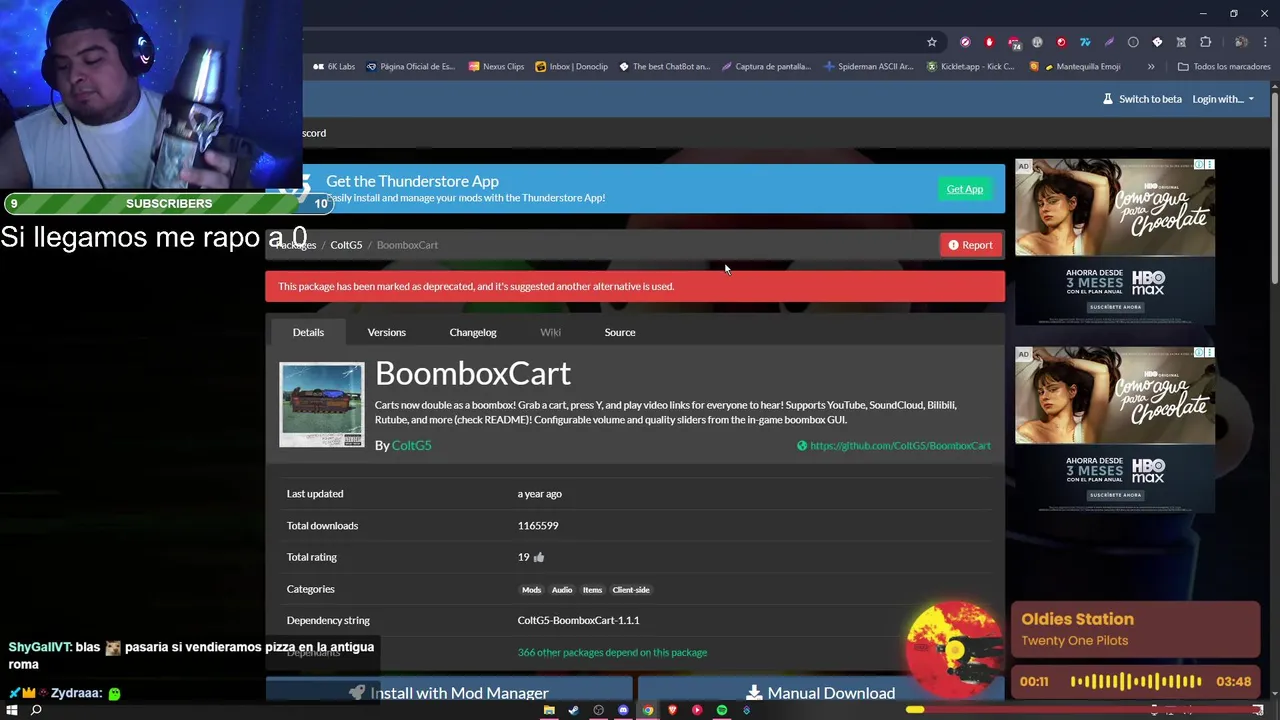Open the Mantequilla Emoji bookmark

coord(1075,67)
